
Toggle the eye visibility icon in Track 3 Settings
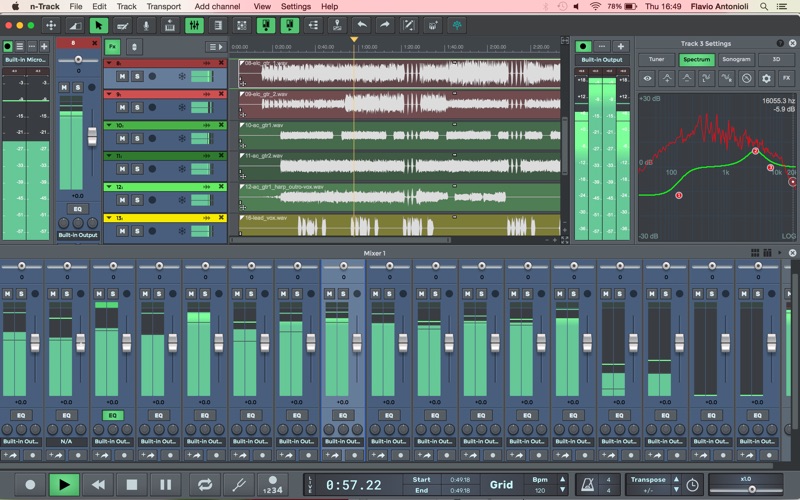point(648,77)
